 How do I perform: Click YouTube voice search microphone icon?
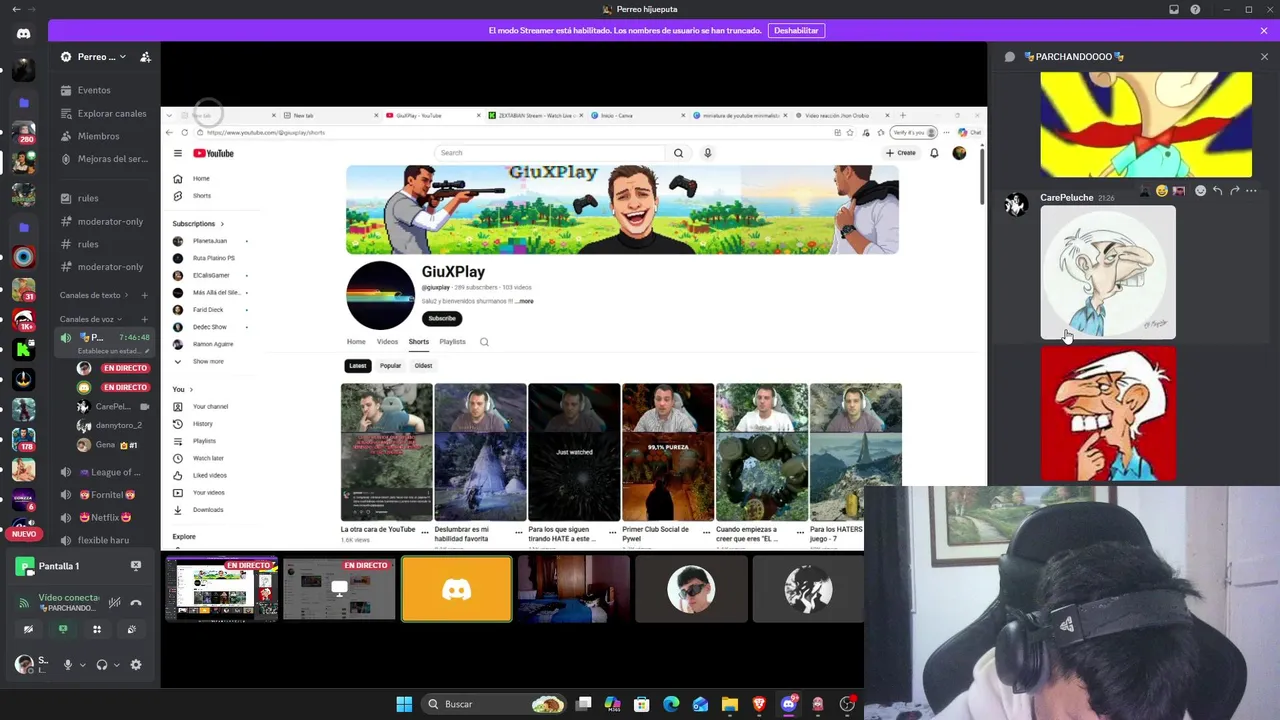[x=707, y=153]
